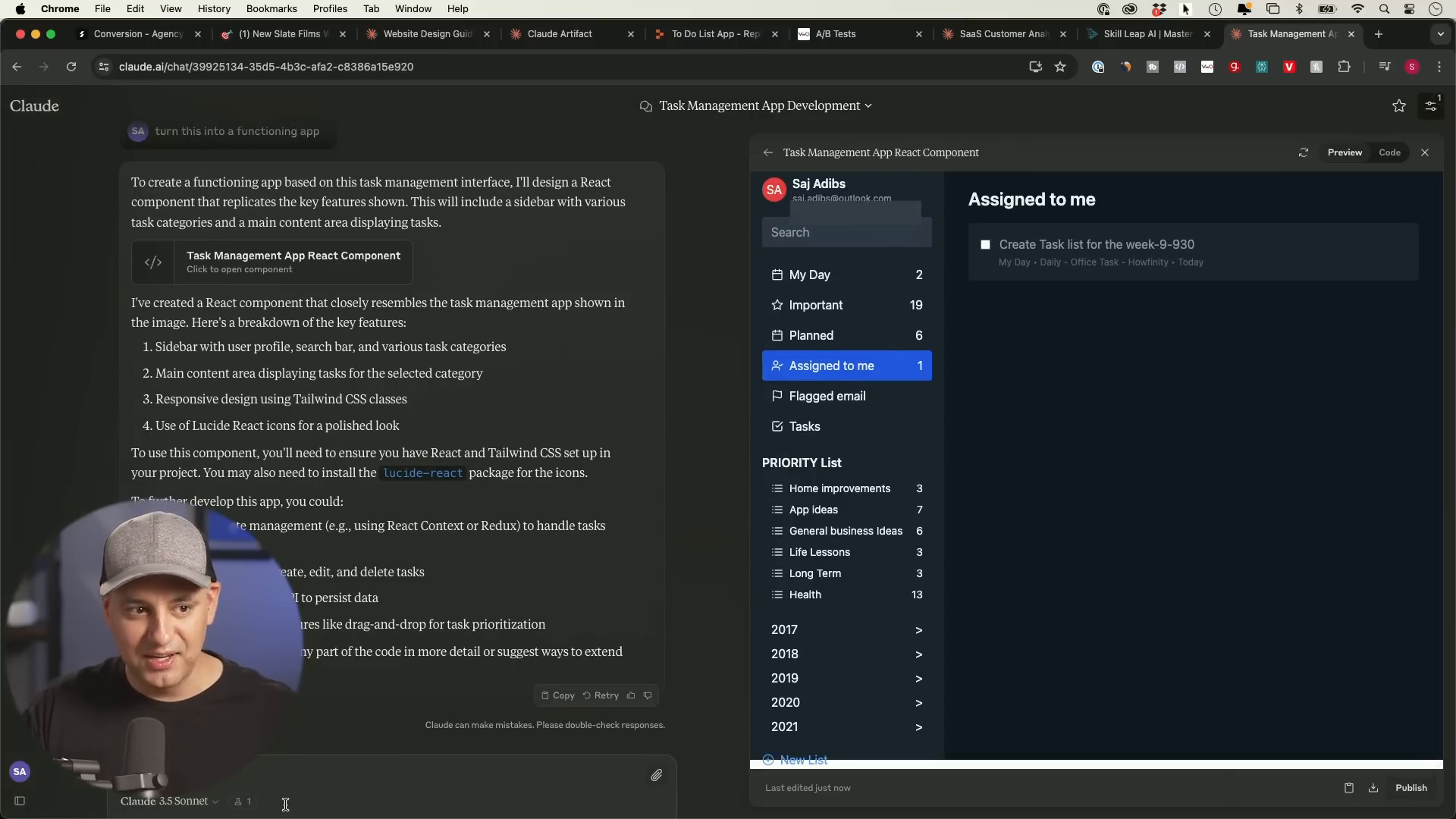1456x819 pixels.
Task: Click the Publish button
Action: pyautogui.click(x=1410, y=788)
